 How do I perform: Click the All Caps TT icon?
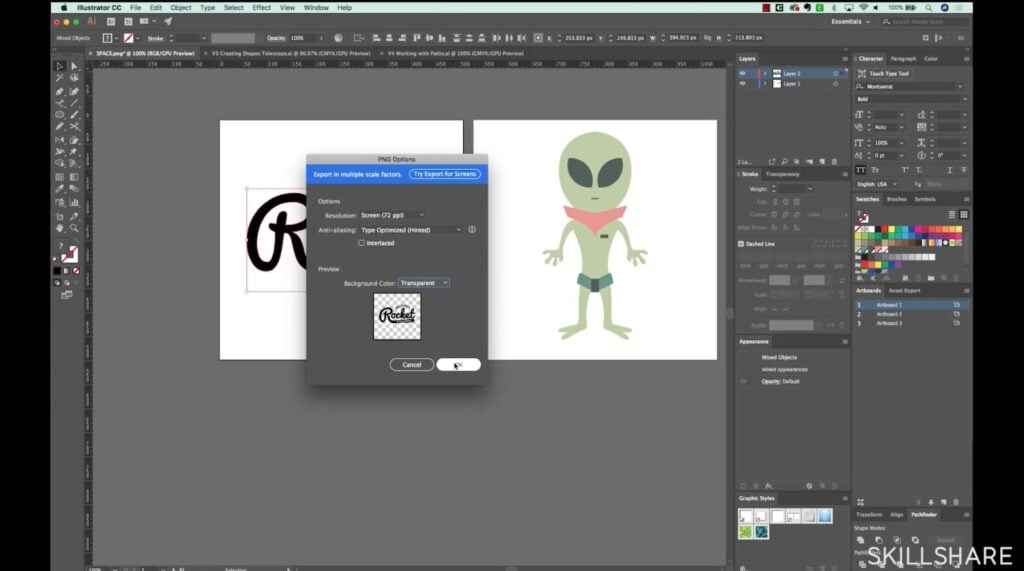(x=861, y=170)
